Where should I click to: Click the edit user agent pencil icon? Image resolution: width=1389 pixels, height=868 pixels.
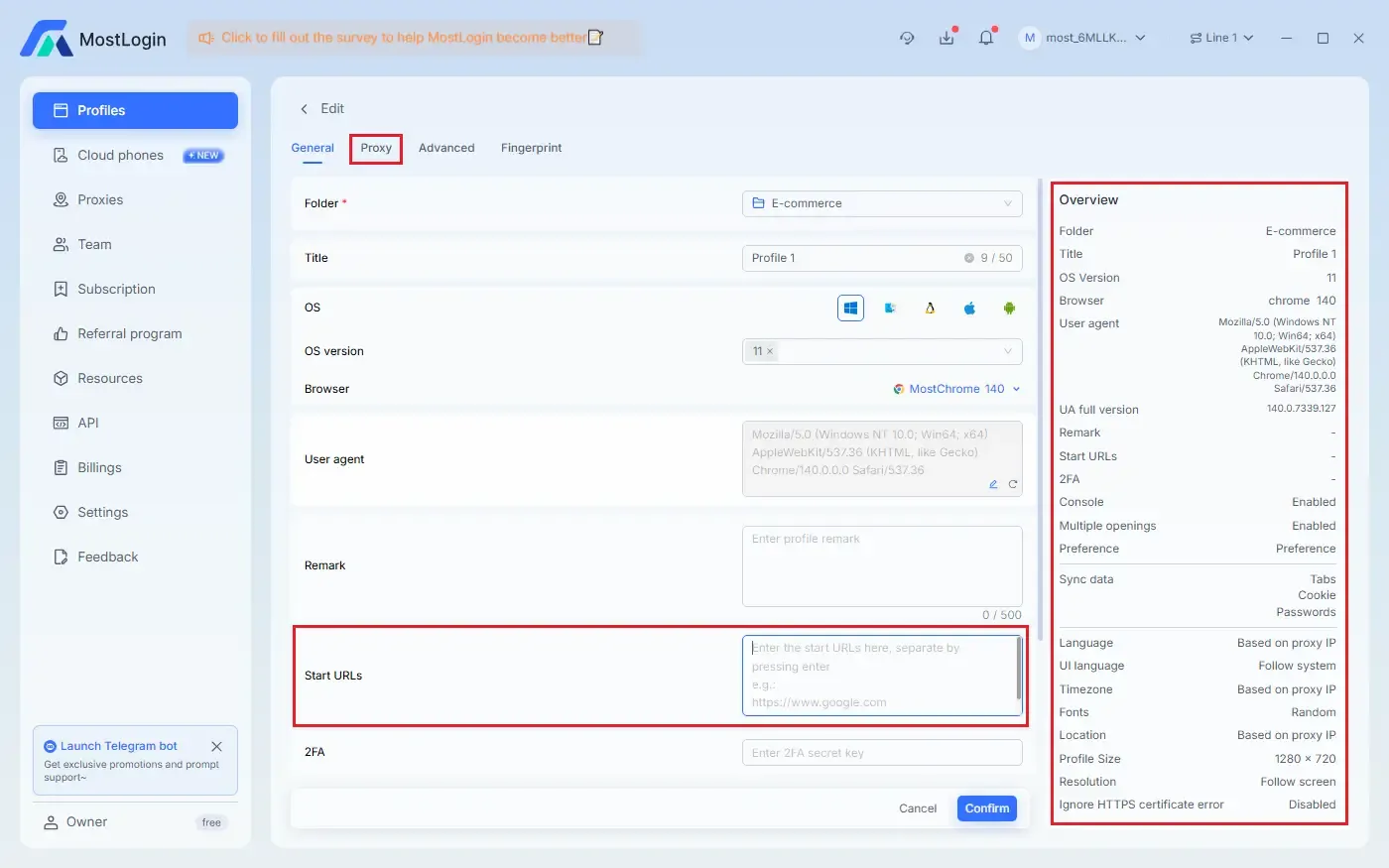(993, 484)
